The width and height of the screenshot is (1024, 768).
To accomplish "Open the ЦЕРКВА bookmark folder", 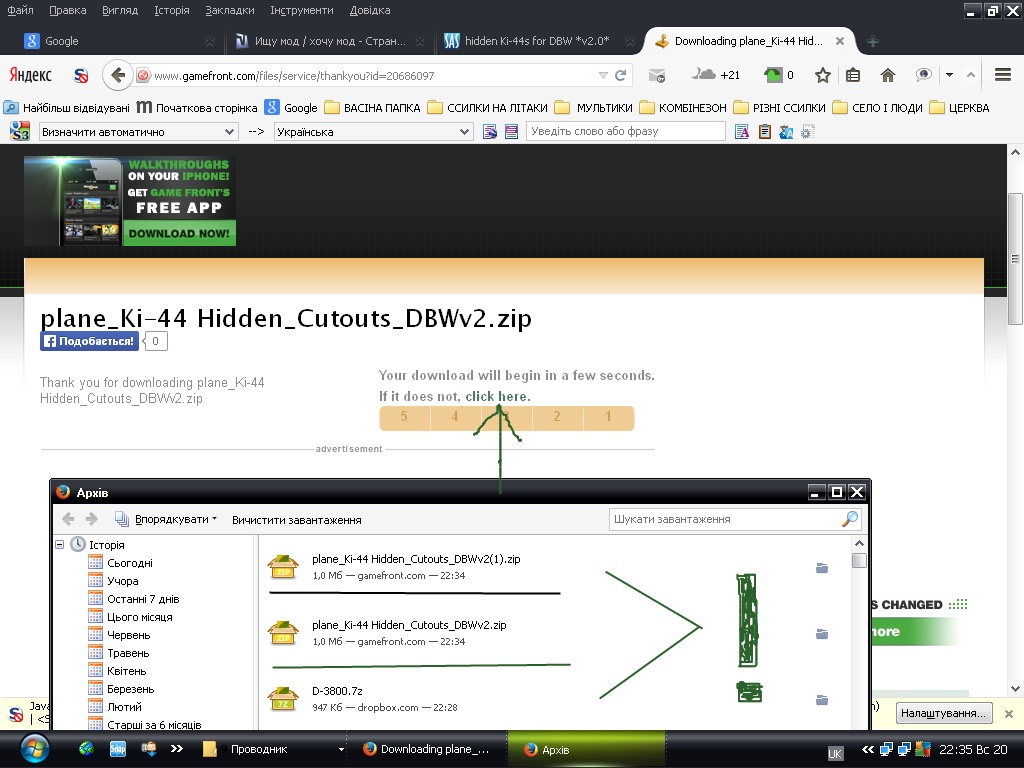I will (x=960, y=108).
